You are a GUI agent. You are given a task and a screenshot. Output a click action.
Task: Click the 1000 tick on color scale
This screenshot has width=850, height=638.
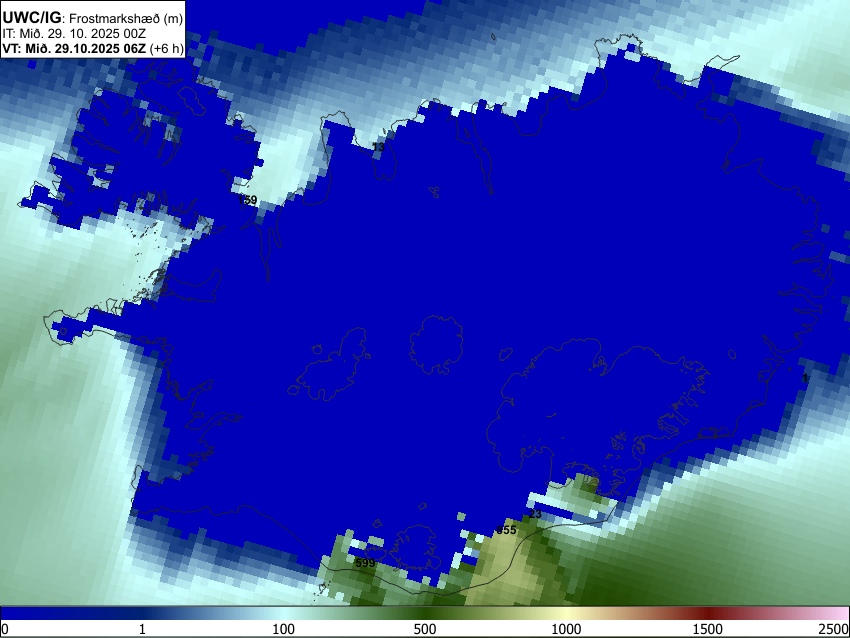(566, 629)
